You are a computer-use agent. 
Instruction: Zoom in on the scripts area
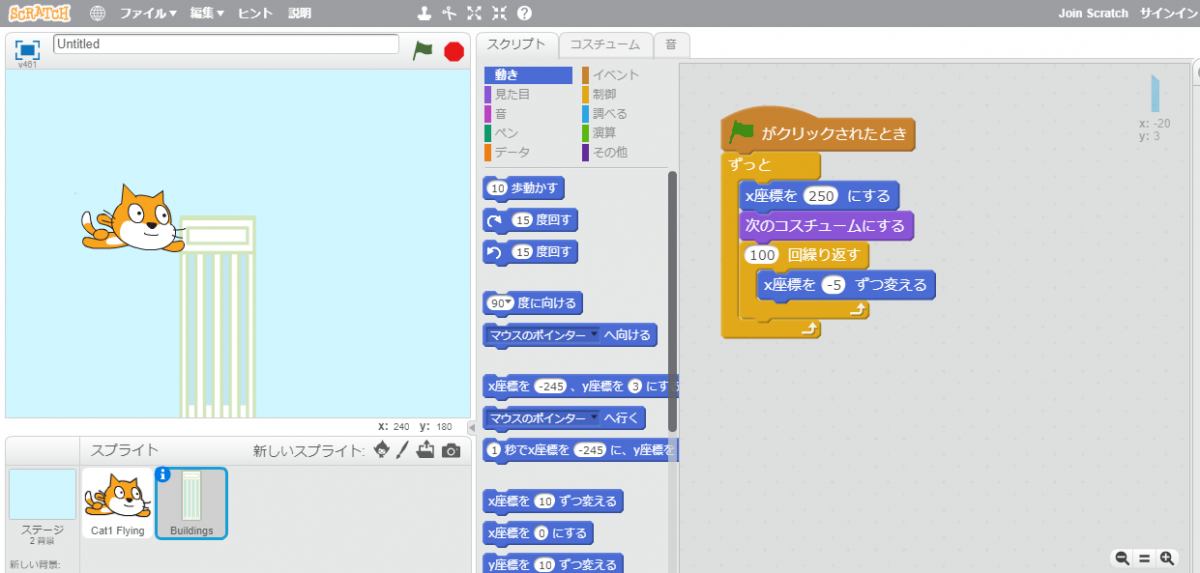coord(1167,558)
